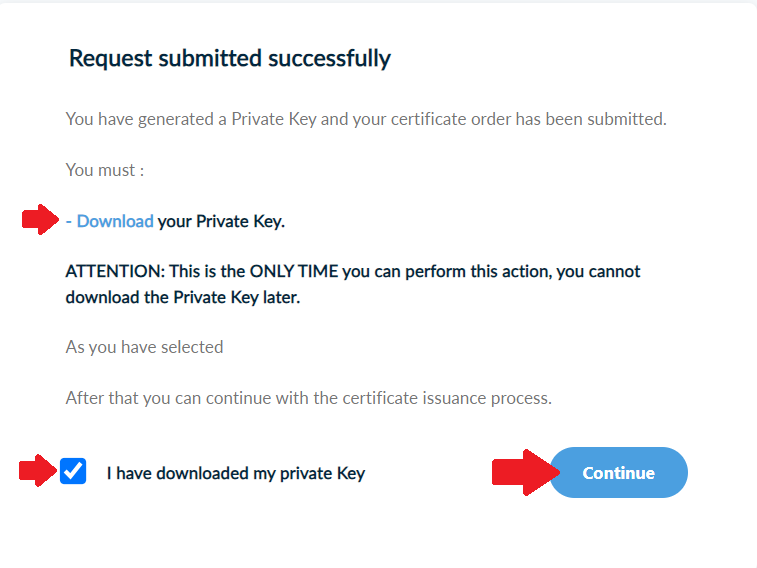This screenshot has width=757, height=568.
Task: Untick the "I have downloaded my private Key" checkbox
Action: pos(73,471)
